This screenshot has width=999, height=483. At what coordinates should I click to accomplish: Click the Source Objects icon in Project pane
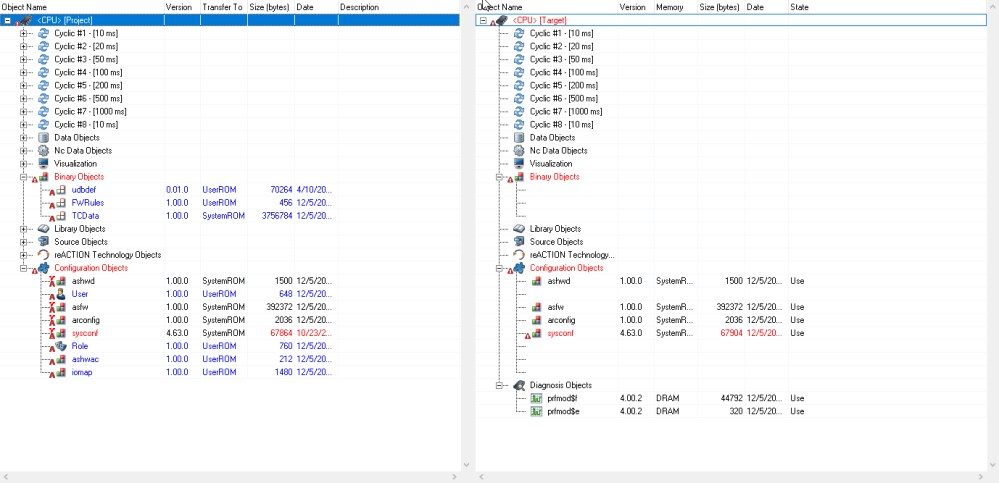coord(43,242)
